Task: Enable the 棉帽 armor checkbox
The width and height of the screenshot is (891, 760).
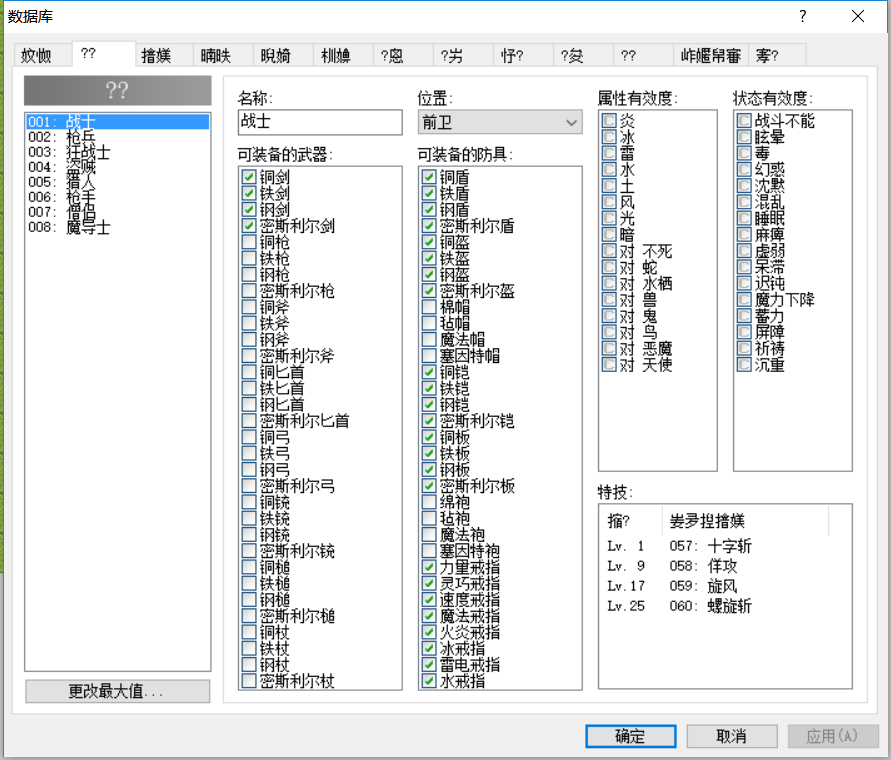Action: 429,307
